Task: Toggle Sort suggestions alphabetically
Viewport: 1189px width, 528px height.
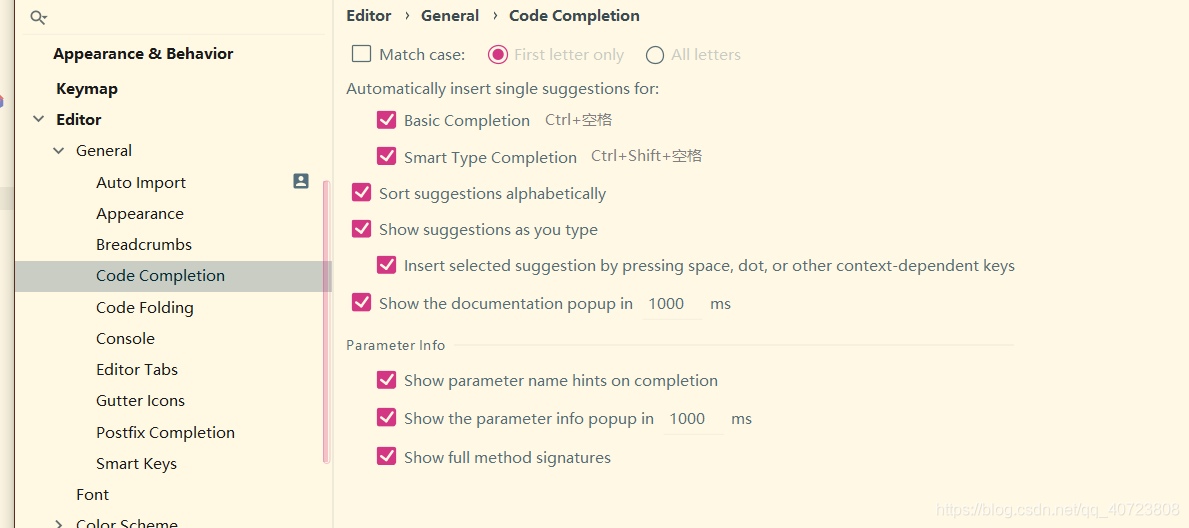Action: (x=362, y=193)
